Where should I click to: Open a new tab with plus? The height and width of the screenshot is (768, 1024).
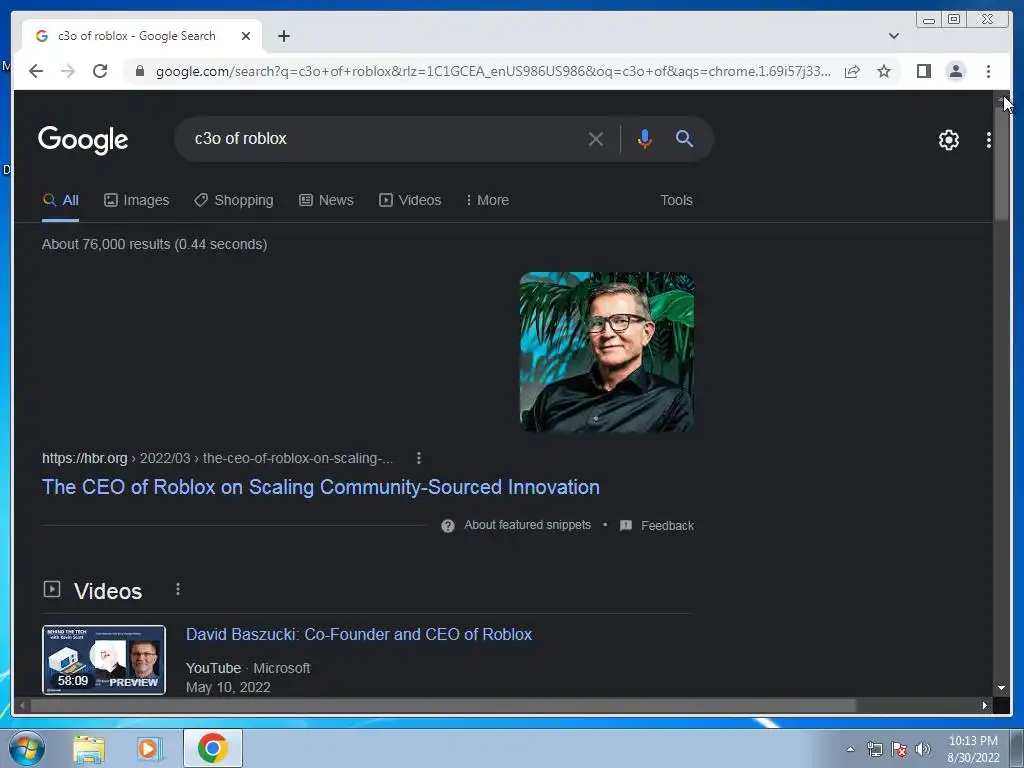(283, 36)
